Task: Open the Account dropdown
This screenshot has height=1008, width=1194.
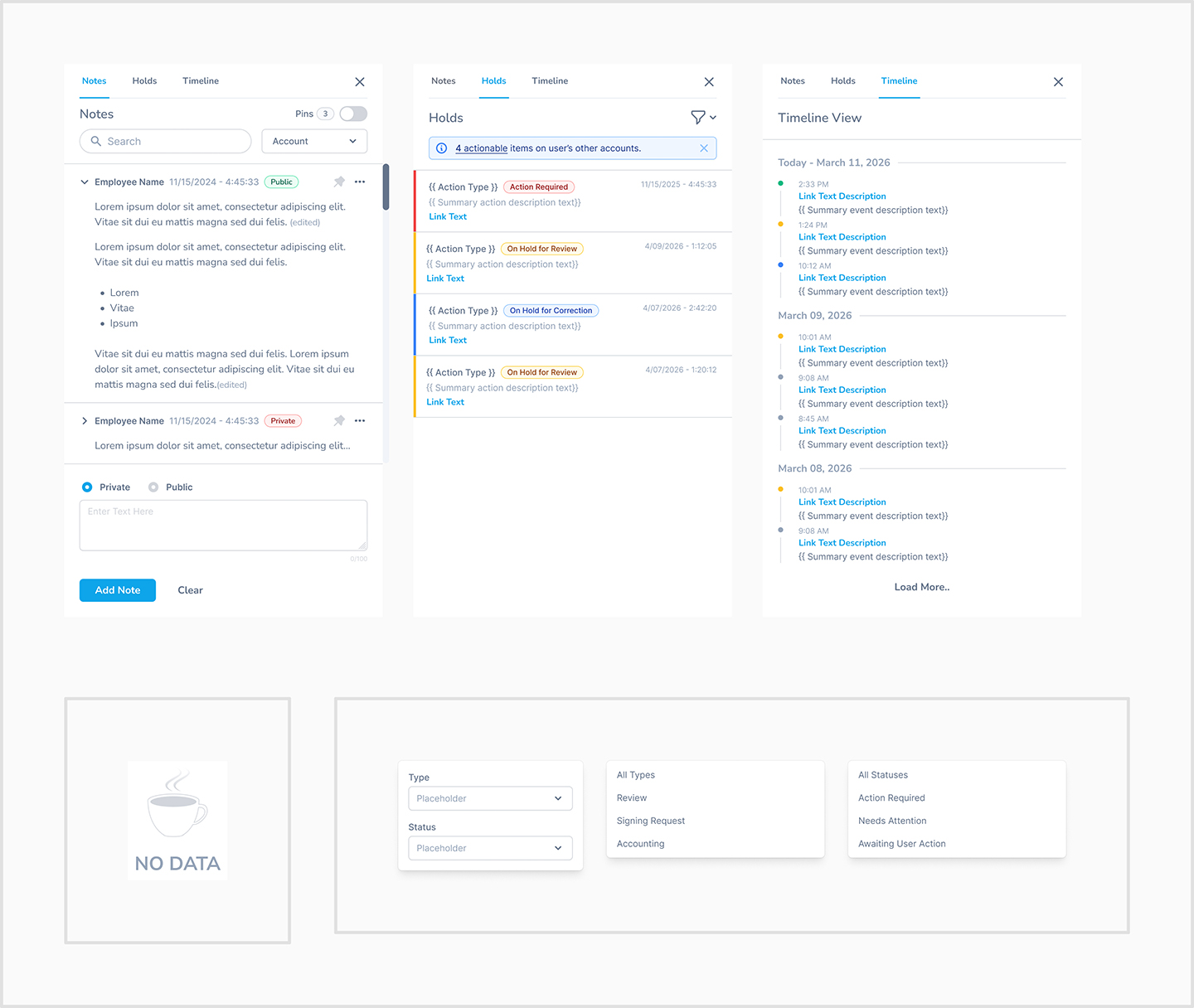Action: 314,141
